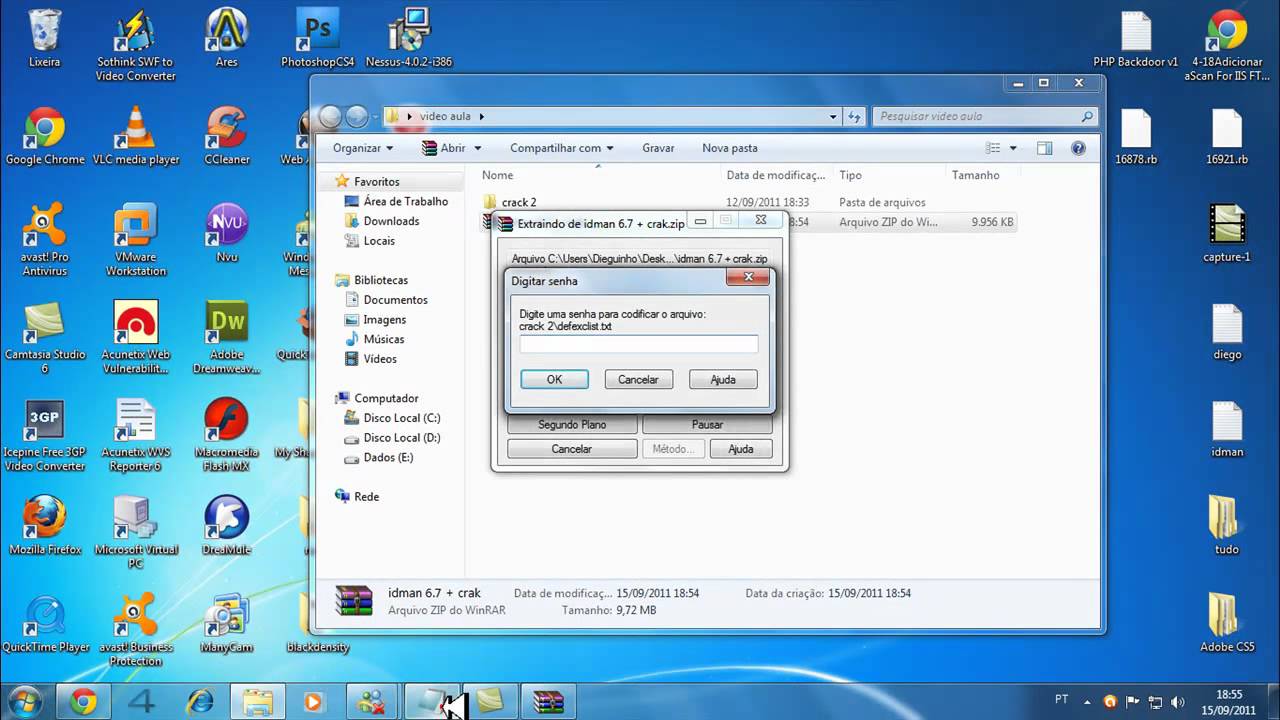Image resolution: width=1280 pixels, height=720 pixels.
Task: Open the Organizar dropdown menu
Action: pyautogui.click(x=363, y=148)
